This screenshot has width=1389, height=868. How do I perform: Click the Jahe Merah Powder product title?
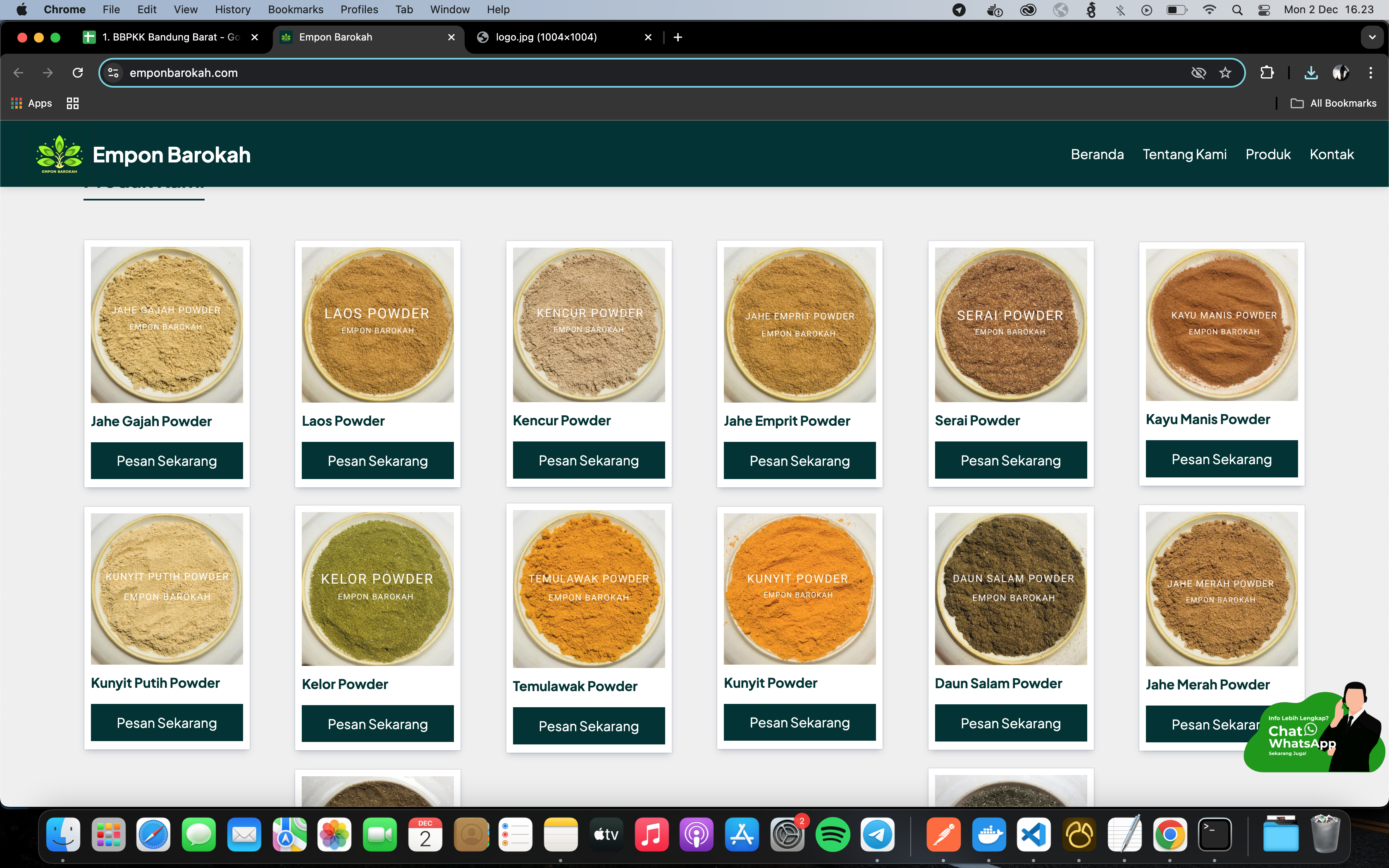pyautogui.click(x=1208, y=684)
